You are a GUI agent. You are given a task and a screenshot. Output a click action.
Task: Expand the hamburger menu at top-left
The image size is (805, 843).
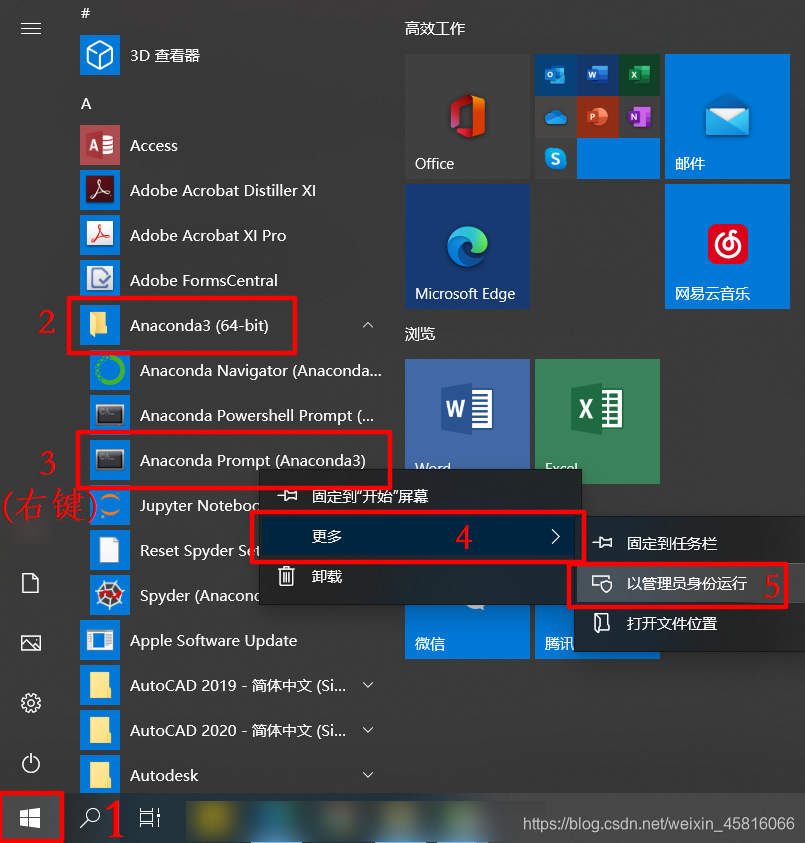coord(31,28)
